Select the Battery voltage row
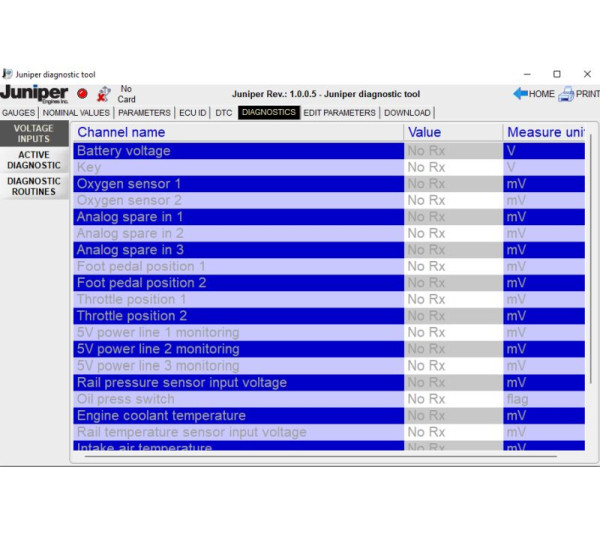 click(238, 151)
